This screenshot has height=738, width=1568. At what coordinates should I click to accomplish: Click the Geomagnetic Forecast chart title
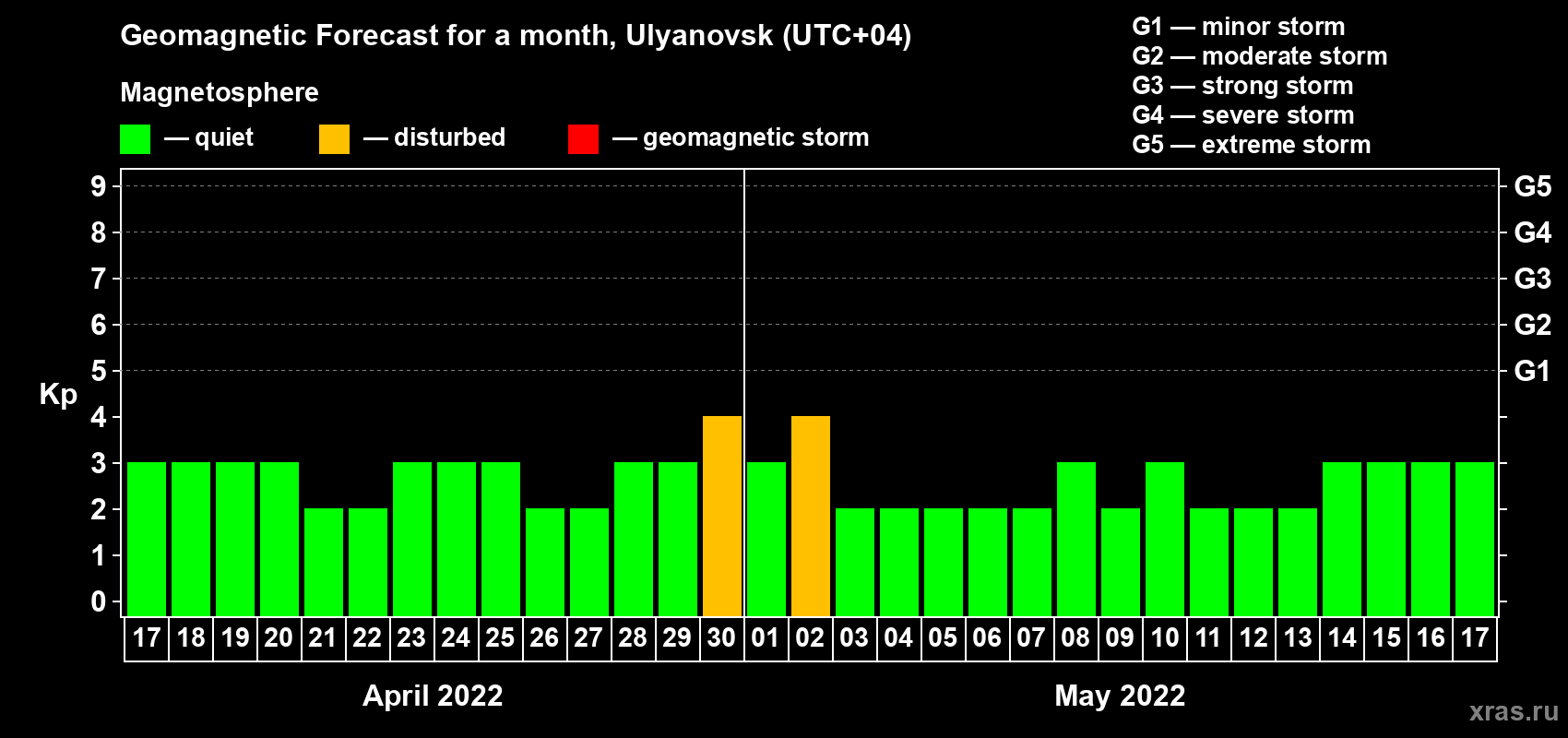click(516, 35)
